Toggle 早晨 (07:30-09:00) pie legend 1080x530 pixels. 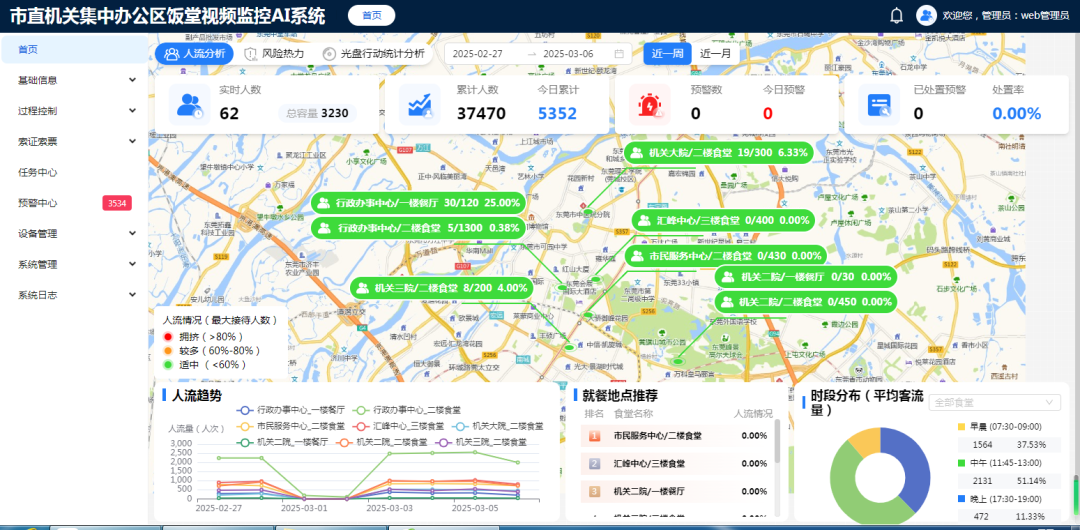999,427
